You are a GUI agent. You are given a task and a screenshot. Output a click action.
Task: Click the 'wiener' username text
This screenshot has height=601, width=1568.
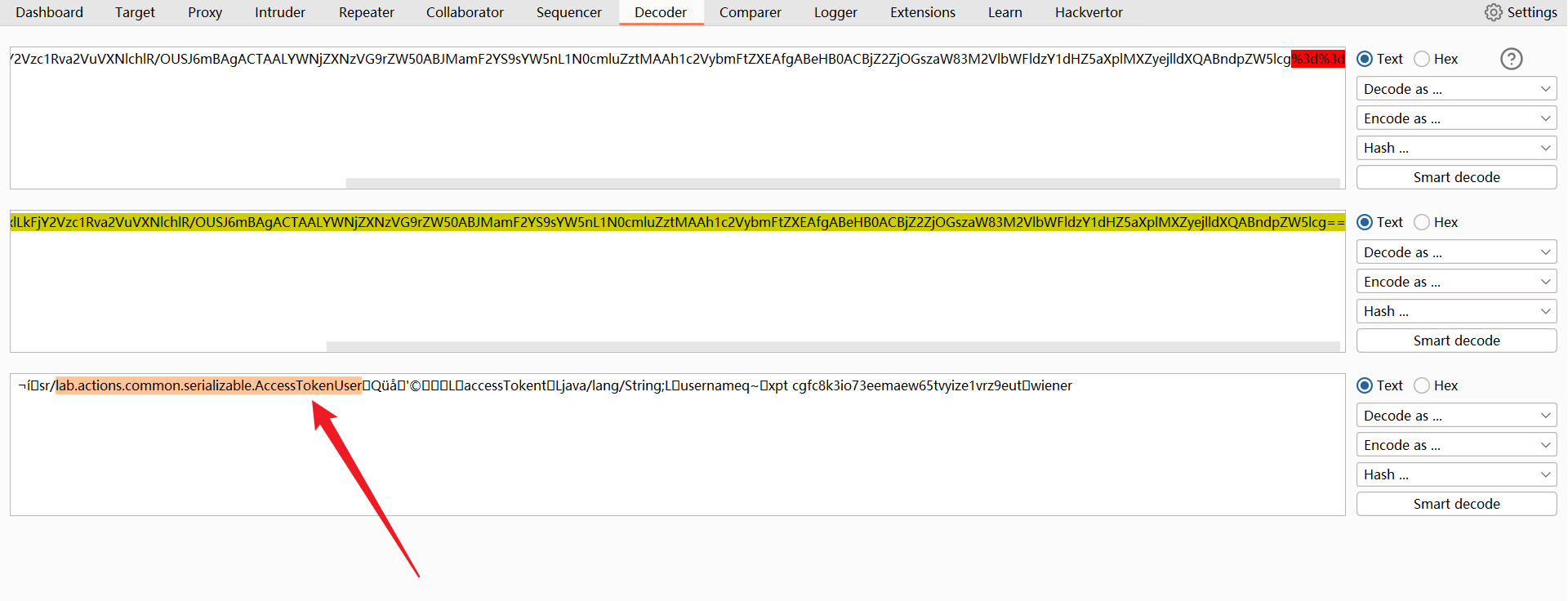[x=1051, y=385]
